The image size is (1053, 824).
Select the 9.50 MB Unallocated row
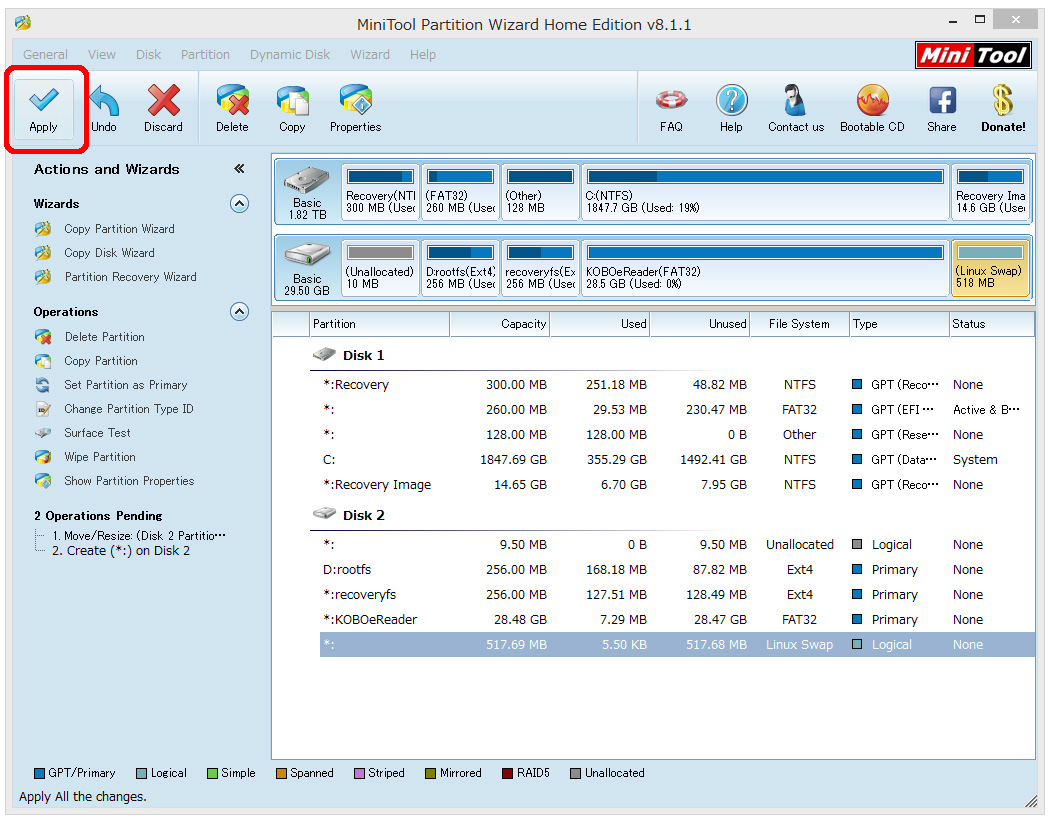(x=677, y=545)
